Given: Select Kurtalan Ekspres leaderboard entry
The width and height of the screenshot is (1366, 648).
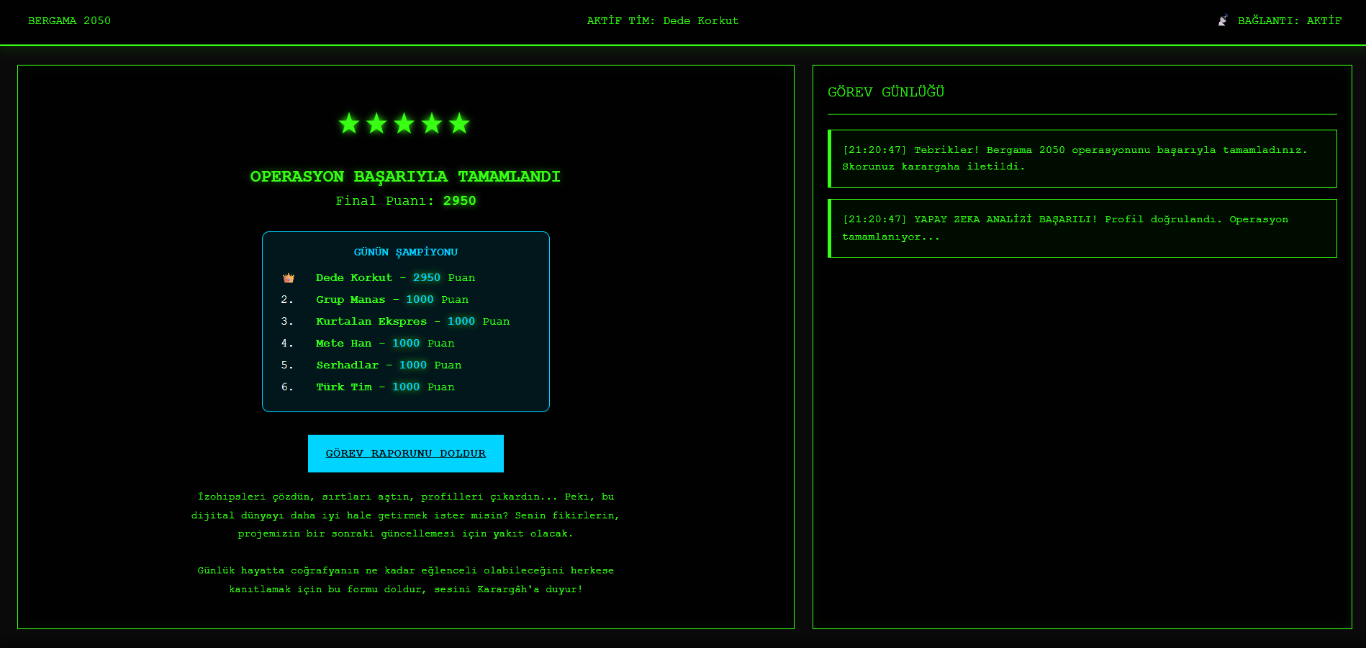Looking at the screenshot, I should coord(412,322).
